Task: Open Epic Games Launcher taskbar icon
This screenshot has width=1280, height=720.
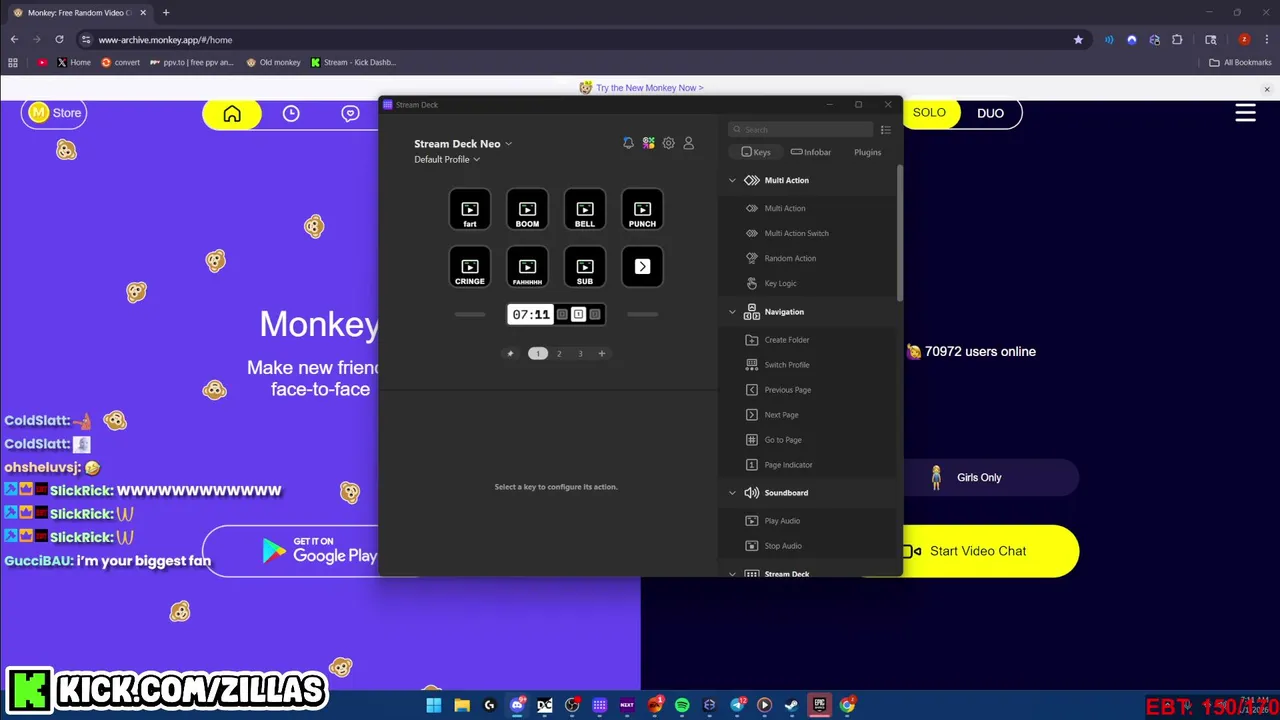Action: (x=819, y=705)
